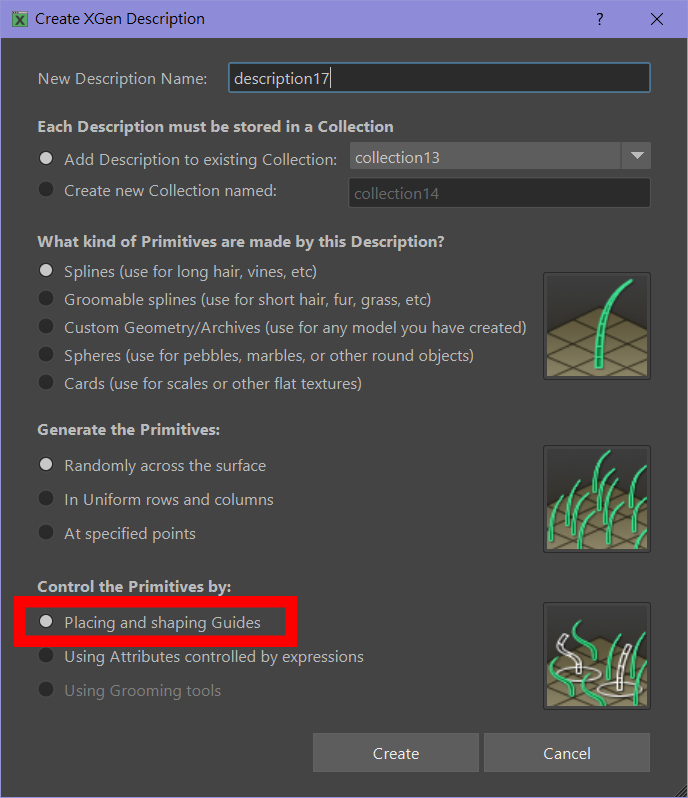Choose Splines primitive type
The height and width of the screenshot is (798, 688).
point(46,270)
